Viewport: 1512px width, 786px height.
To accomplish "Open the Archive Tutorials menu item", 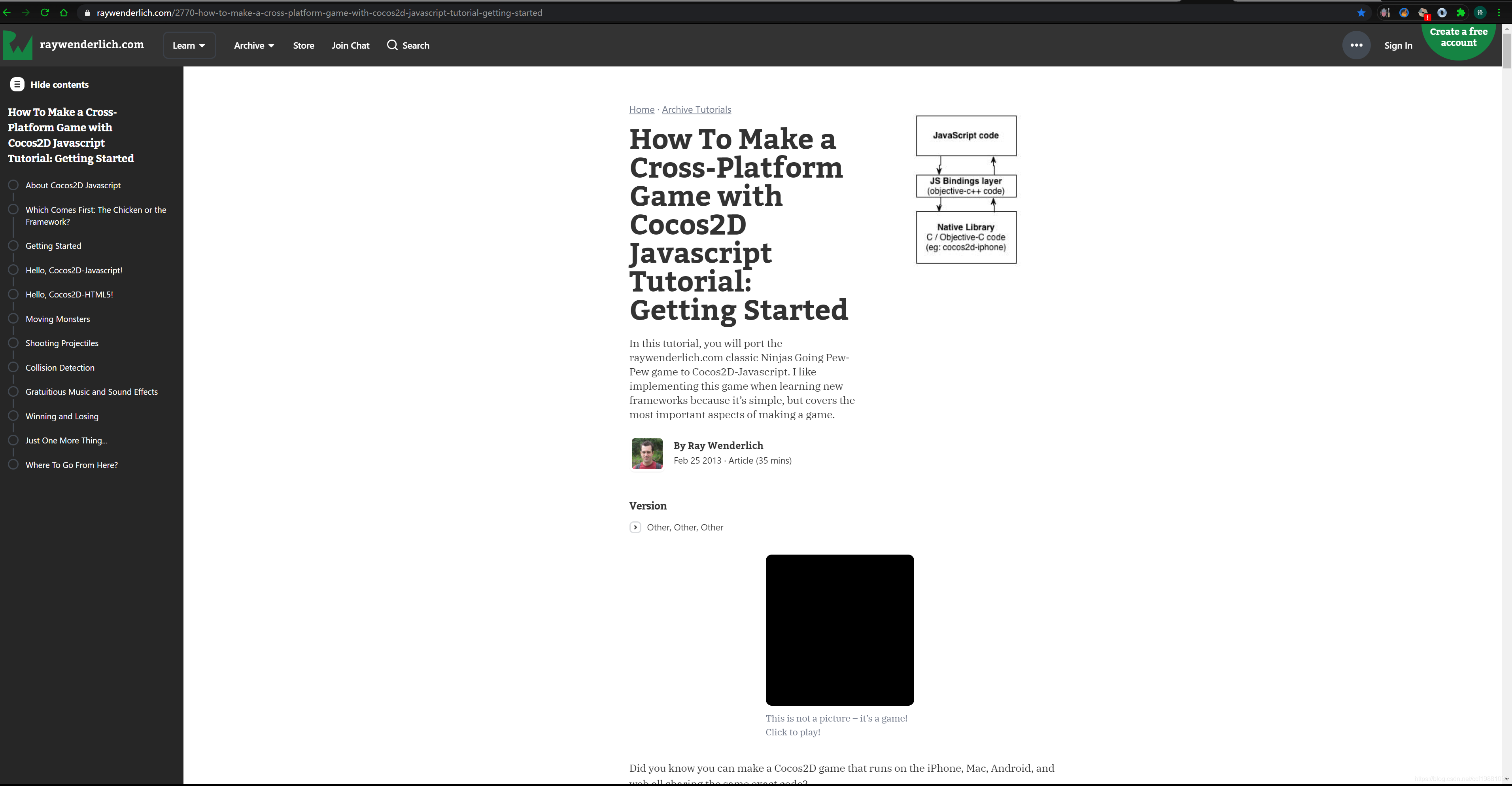I will point(697,110).
